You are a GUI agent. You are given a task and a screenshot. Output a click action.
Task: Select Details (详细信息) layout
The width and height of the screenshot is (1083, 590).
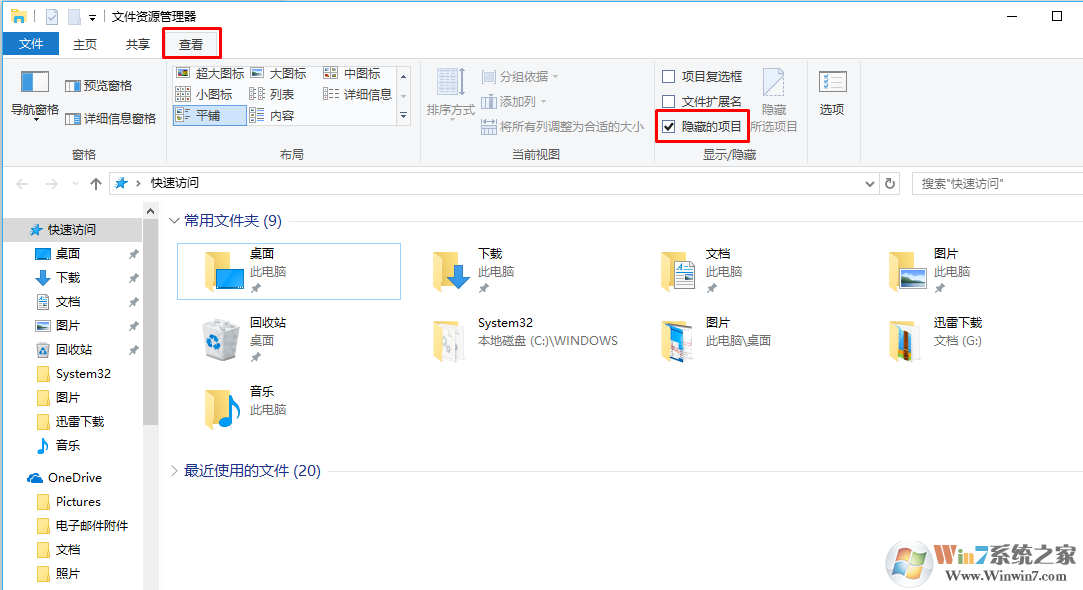tap(358, 94)
